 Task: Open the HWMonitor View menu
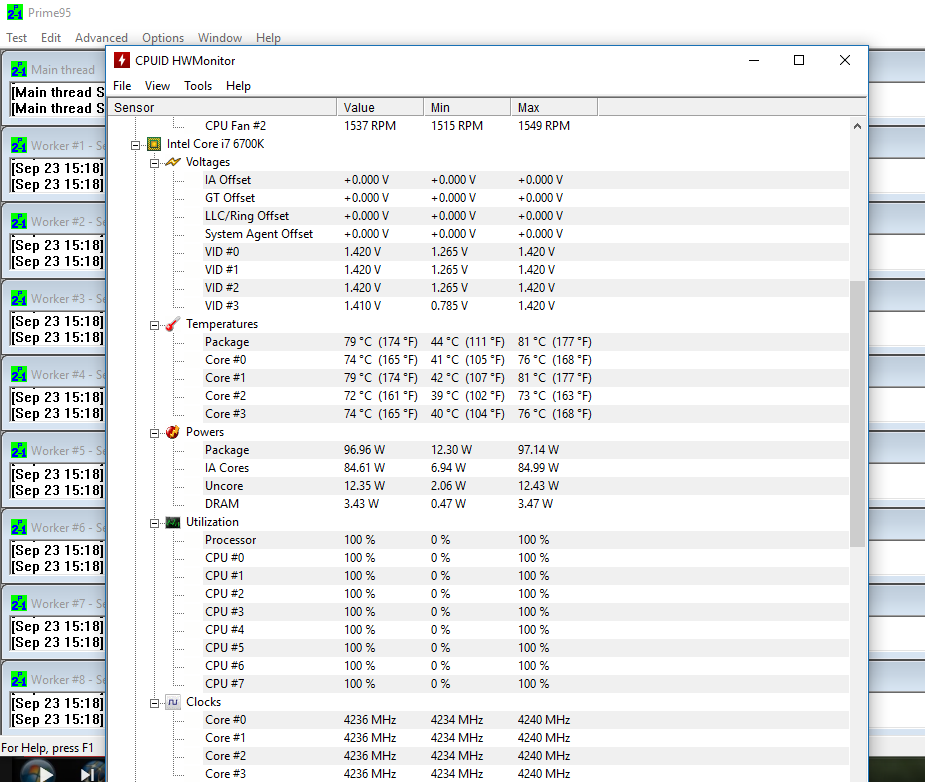coord(157,86)
